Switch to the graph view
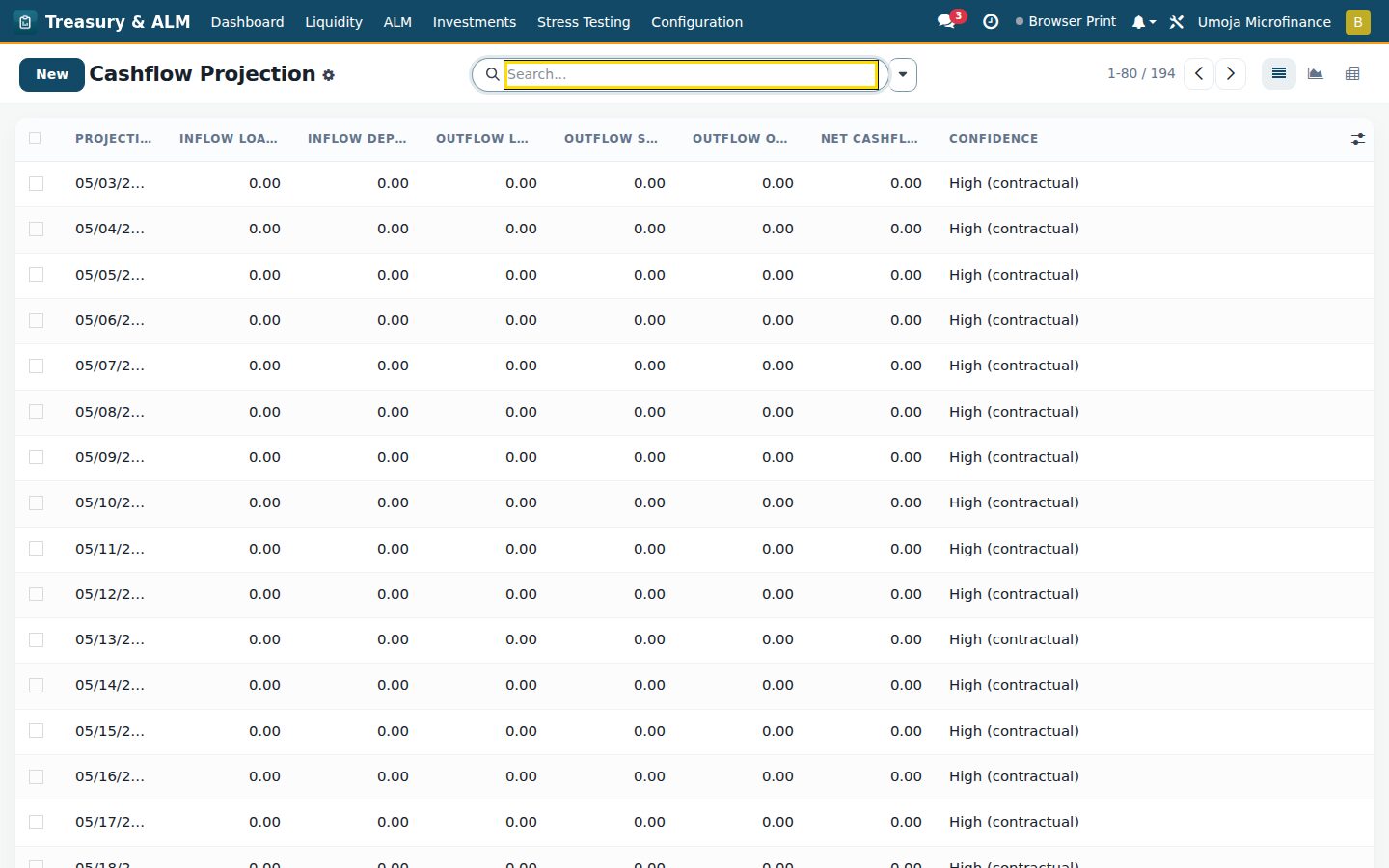1389x868 pixels. [1316, 73]
